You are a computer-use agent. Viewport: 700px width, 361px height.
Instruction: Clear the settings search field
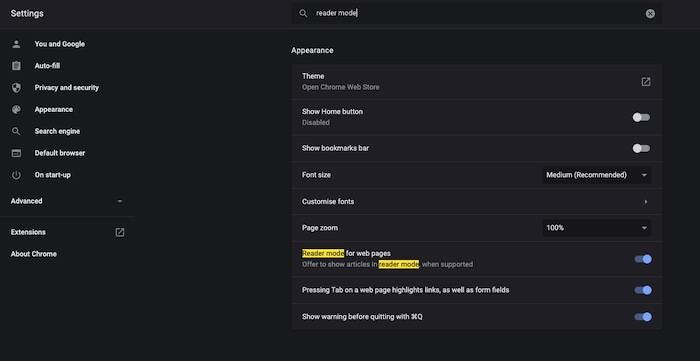650,13
